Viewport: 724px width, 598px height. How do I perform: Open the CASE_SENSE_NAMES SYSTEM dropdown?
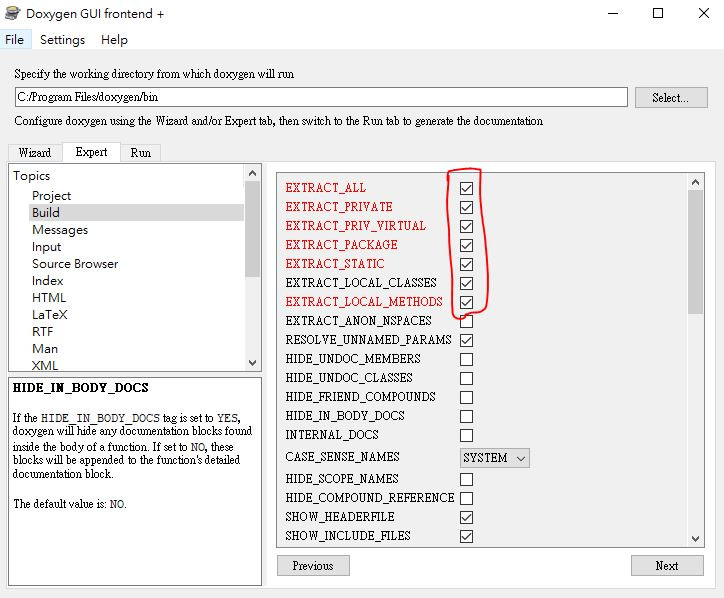point(495,458)
